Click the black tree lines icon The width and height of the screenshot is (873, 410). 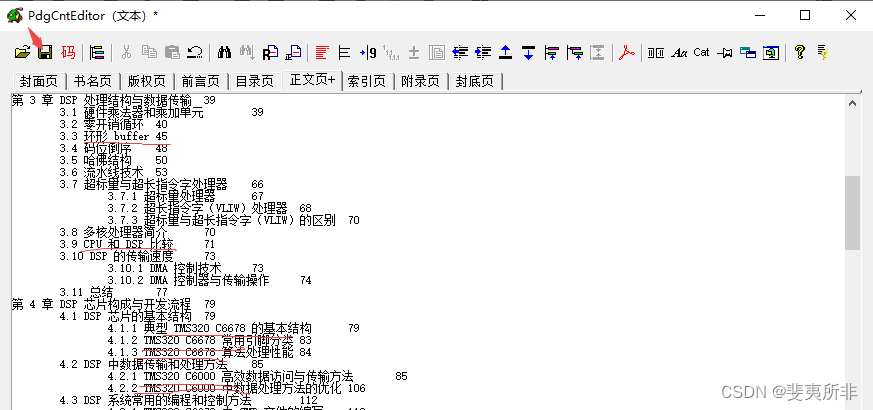(345, 52)
